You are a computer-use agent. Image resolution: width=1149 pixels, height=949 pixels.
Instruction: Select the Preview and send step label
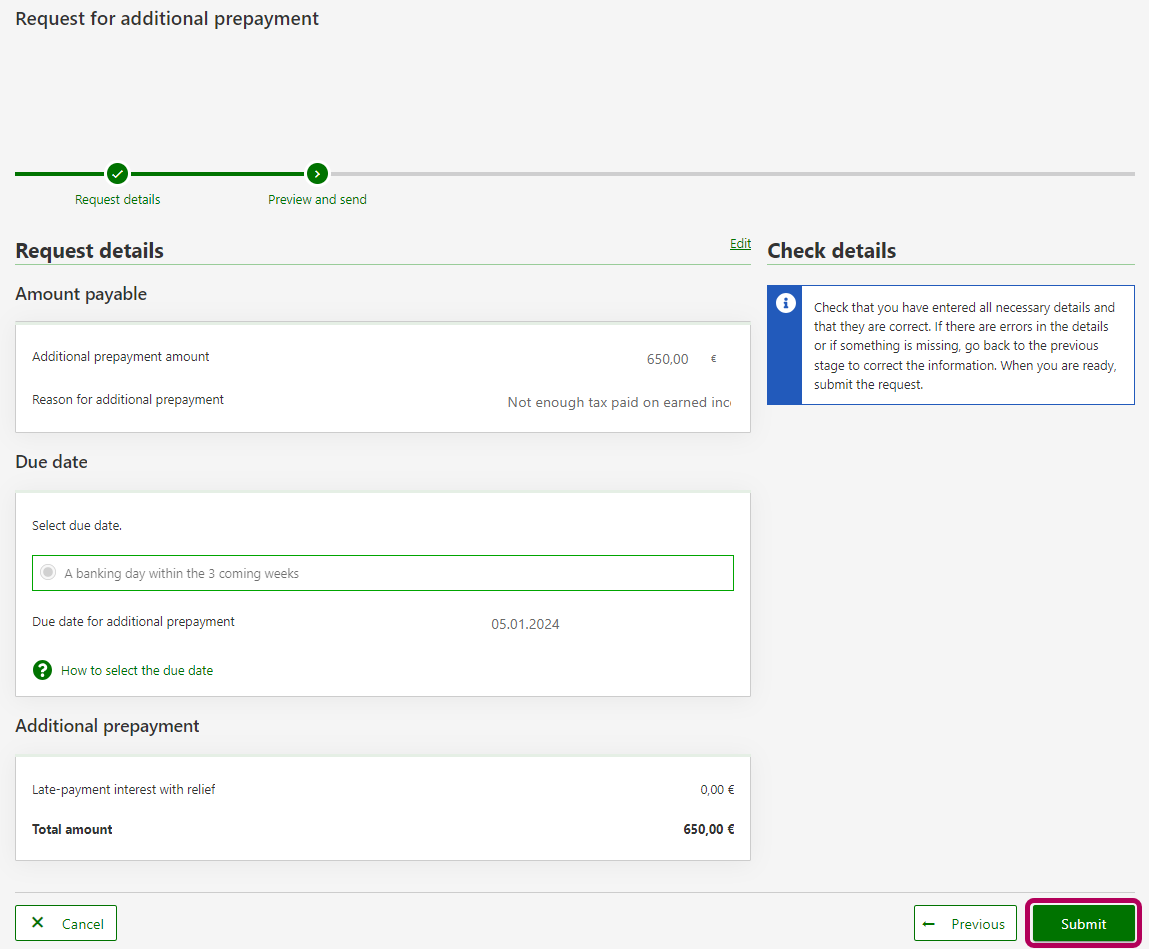point(317,200)
